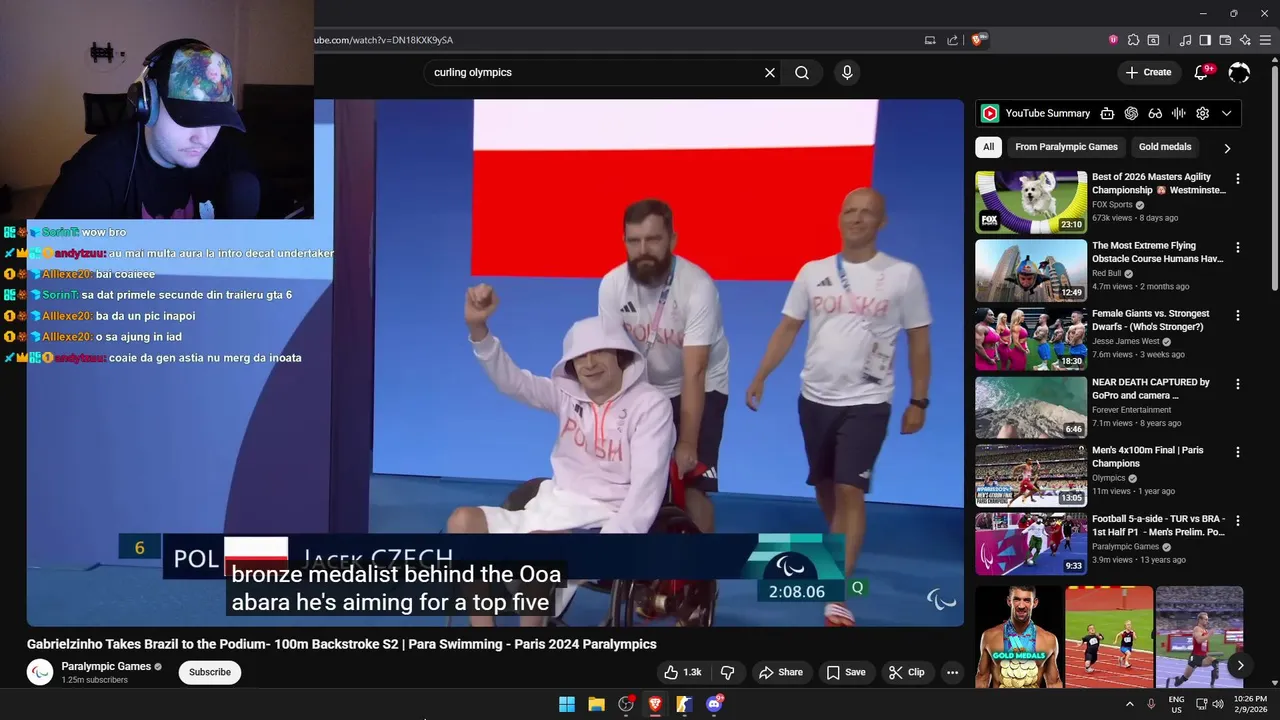
Task: Open options for Men's 4x100m Final video
Action: click(1238, 452)
